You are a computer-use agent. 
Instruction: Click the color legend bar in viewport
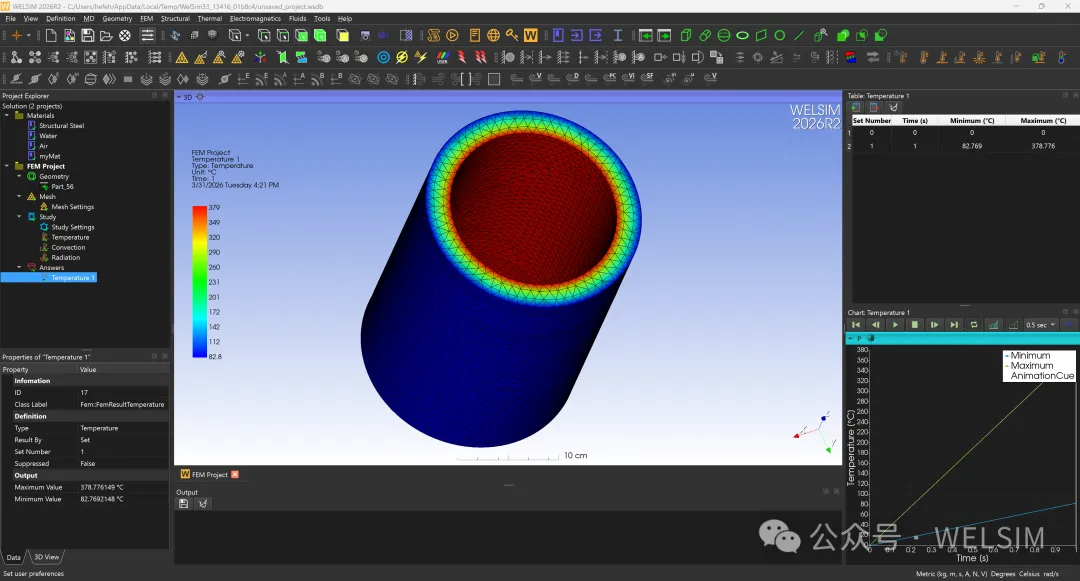(200, 282)
